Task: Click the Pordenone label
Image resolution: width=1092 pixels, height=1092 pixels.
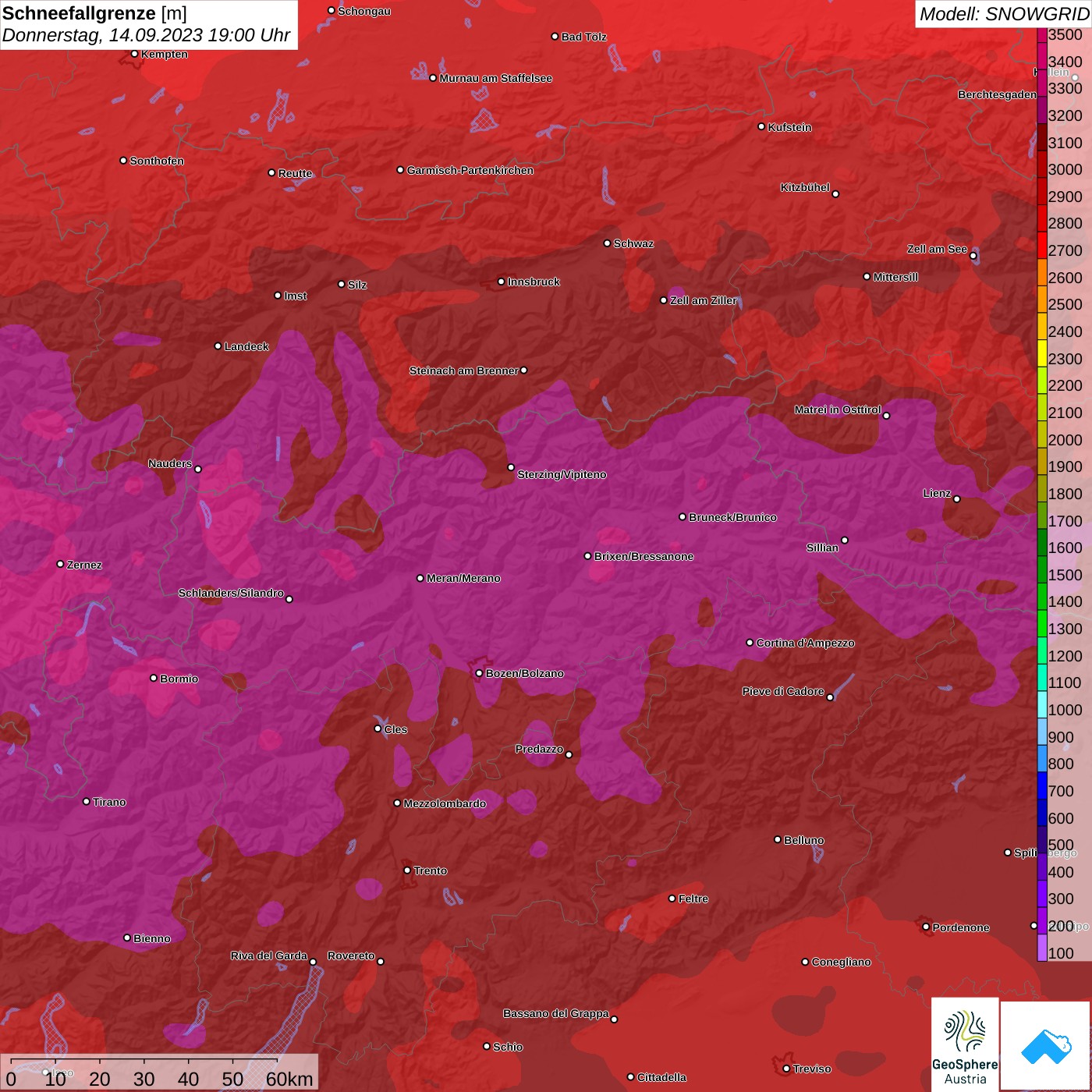Action: point(961,927)
